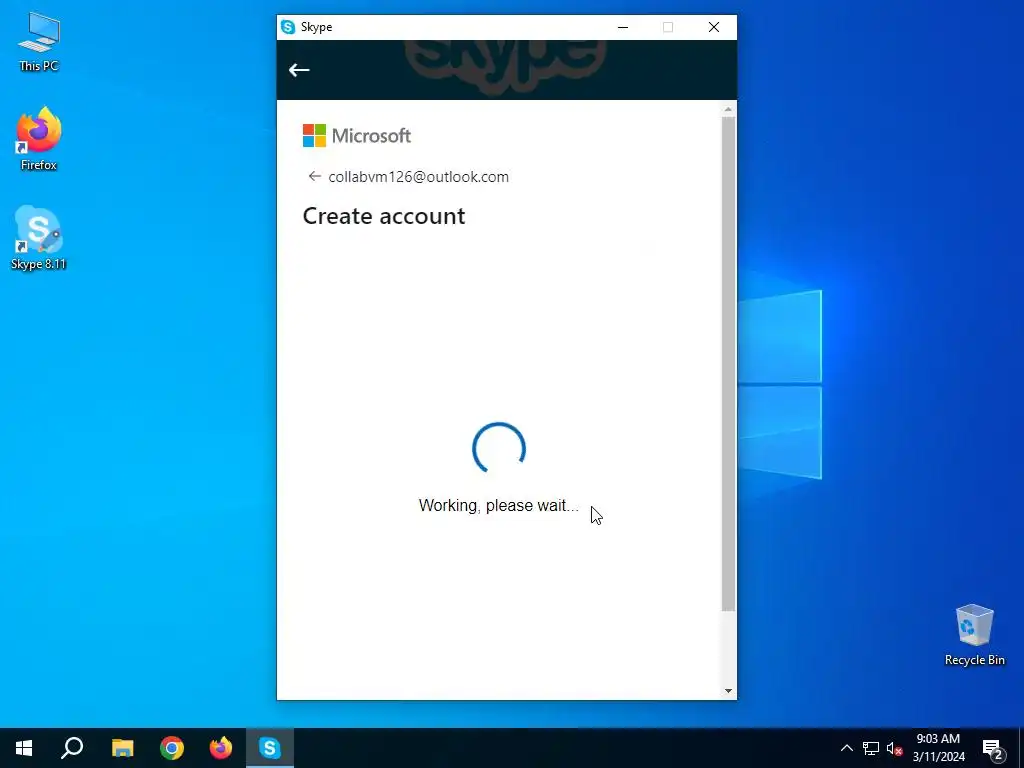Open the network status tray icon
The width and height of the screenshot is (1024, 768).
(x=871, y=748)
